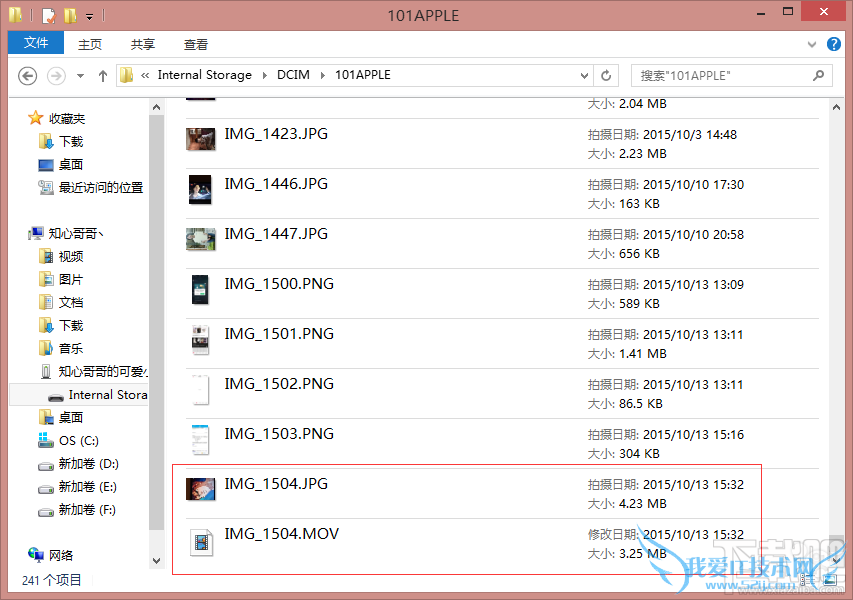Switch to the 主页 ribbon tab
This screenshot has width=853, height=600.
tap(90, 45)
